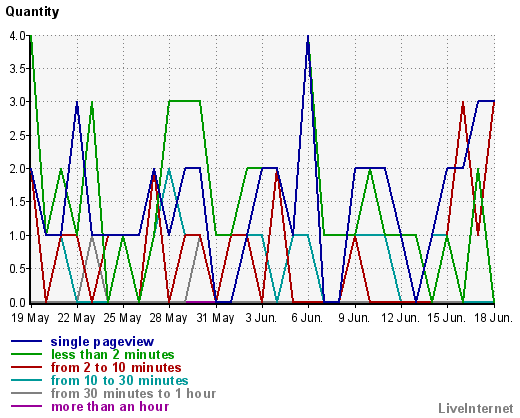
Task: Click the teal legend line swatch
Action: (26, 380)
